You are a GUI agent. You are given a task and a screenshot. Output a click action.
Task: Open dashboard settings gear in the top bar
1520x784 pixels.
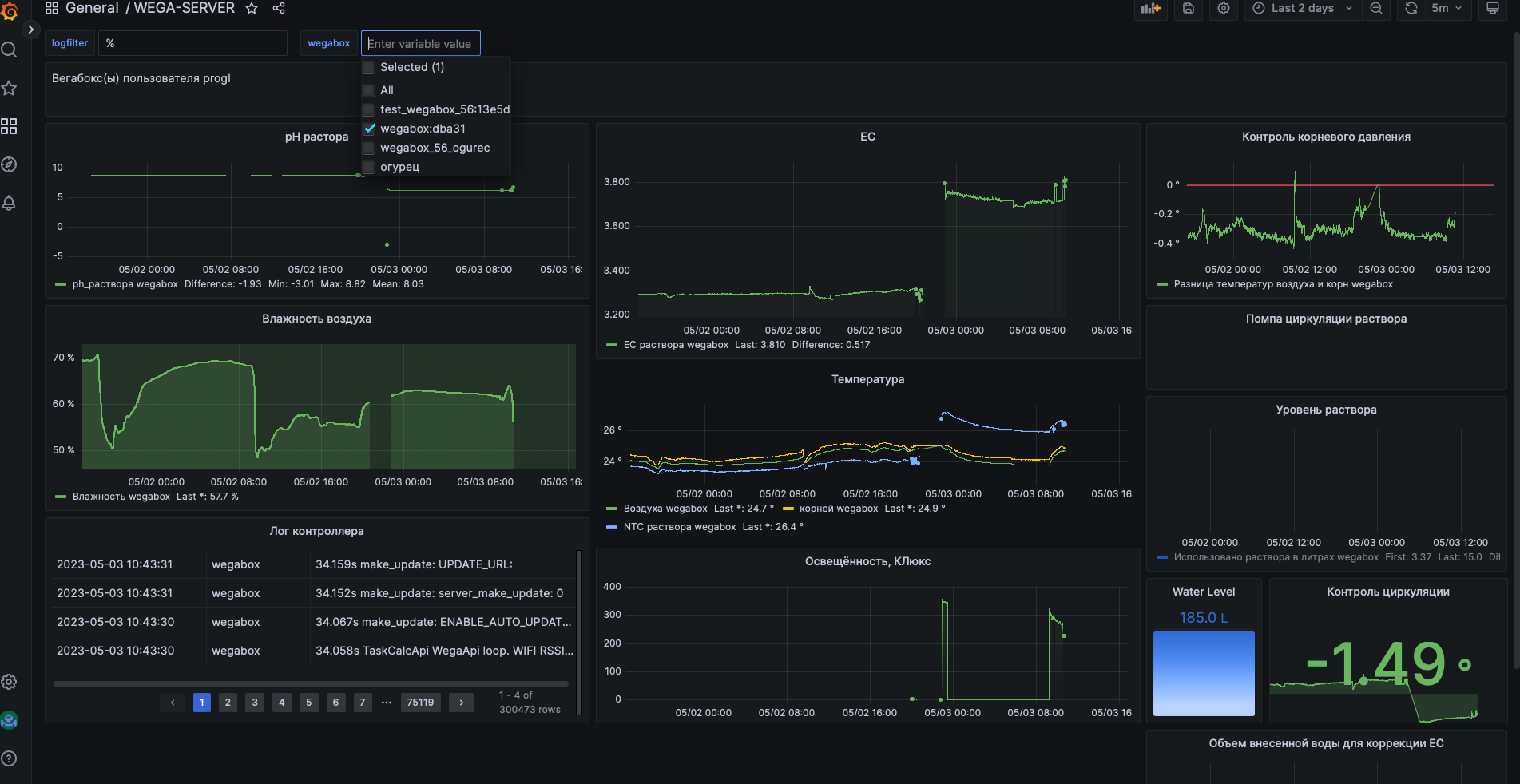coord(1224,8)
